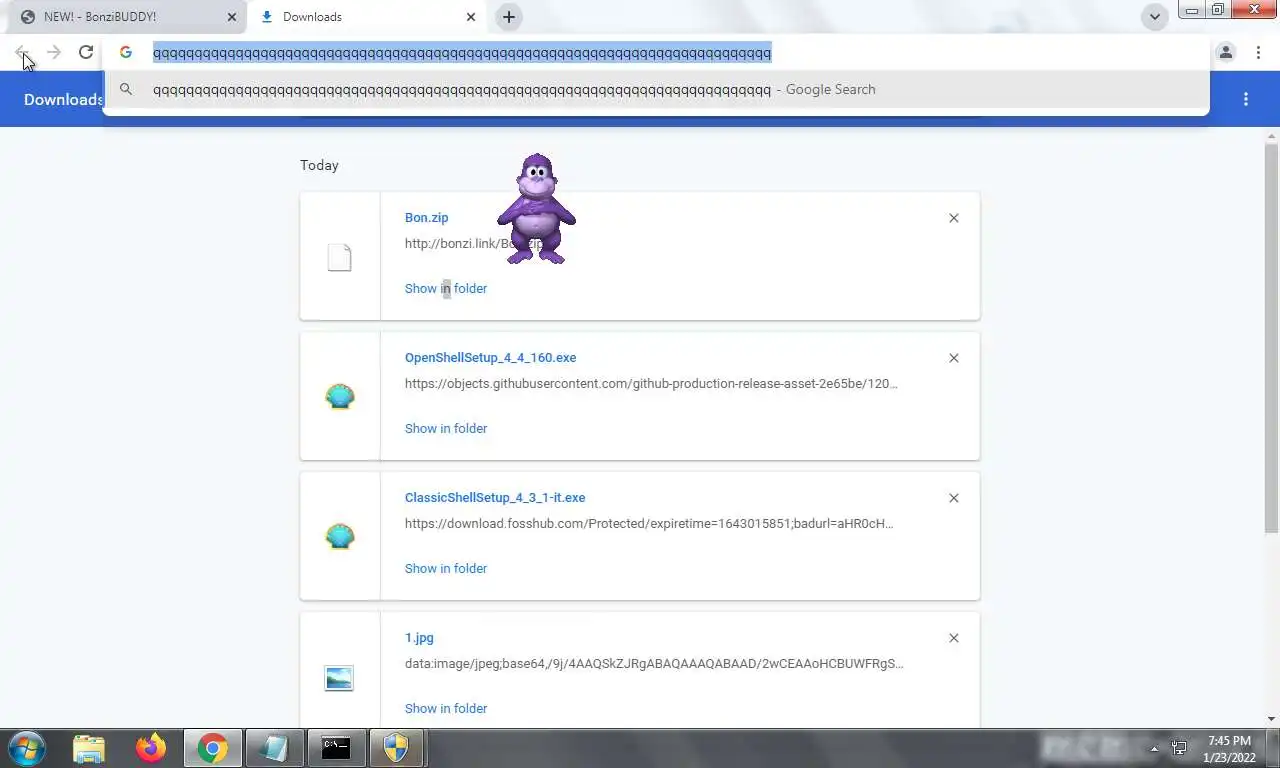This screenshot has height=768, width=1280.
Task: Click the scrollbar down arrow
Action: pyautogui.click(x=1272, y=719)
